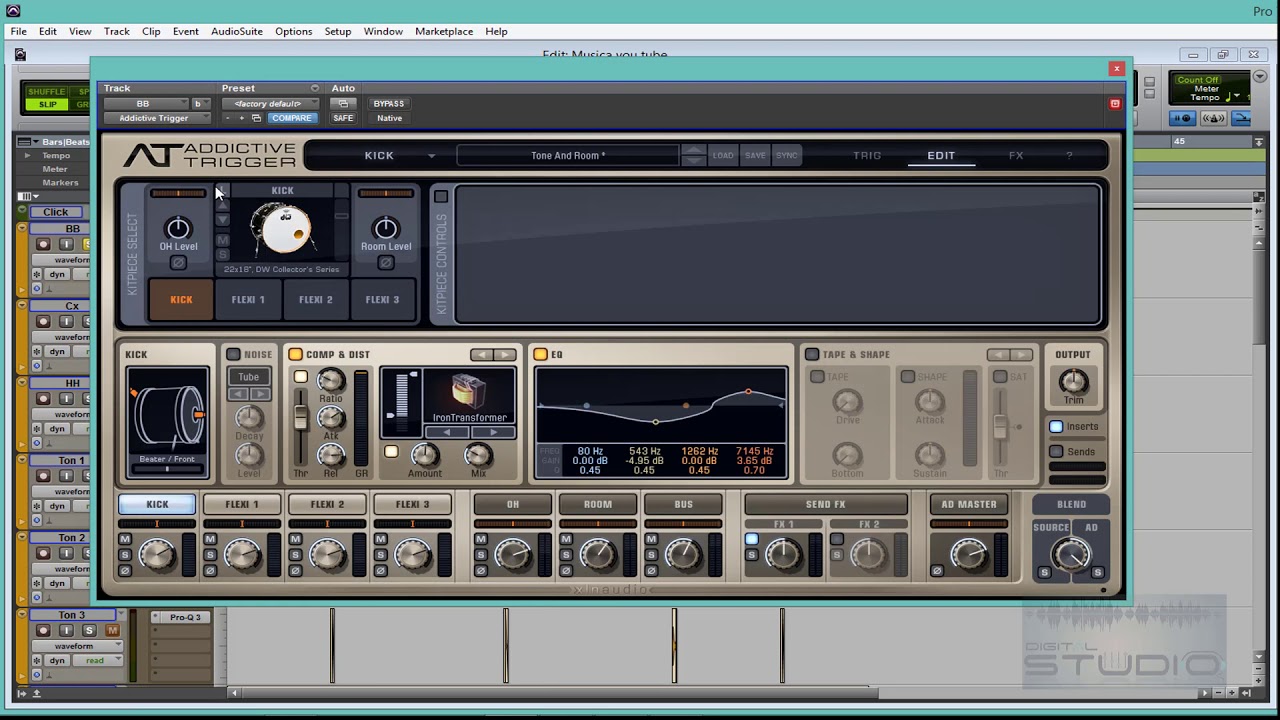This screenshot has width=1280, height=720.
Task: Invert phase on KICK mixer channel
Action: point(125,571)
